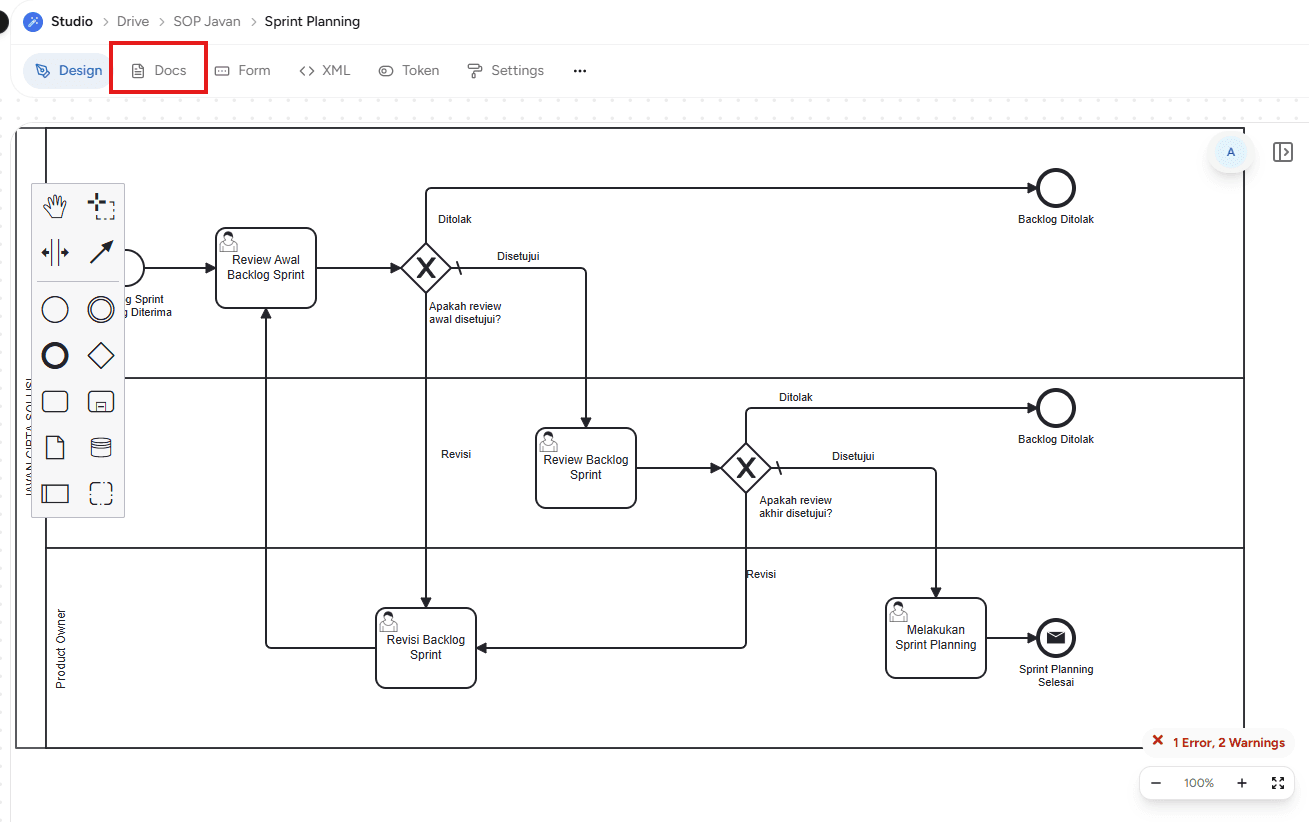Create an end event from palette
The width and height of the screenshot is (1309, 822).
click(x=55, y=356)
